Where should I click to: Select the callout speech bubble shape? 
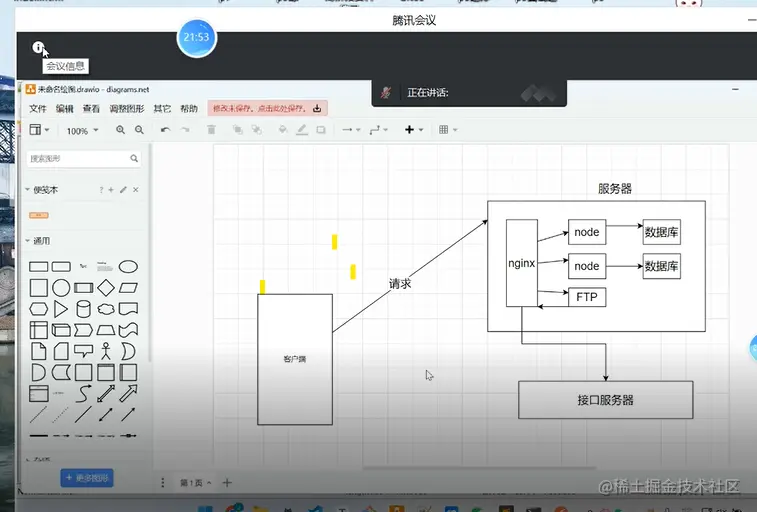(x=84, y=351)
